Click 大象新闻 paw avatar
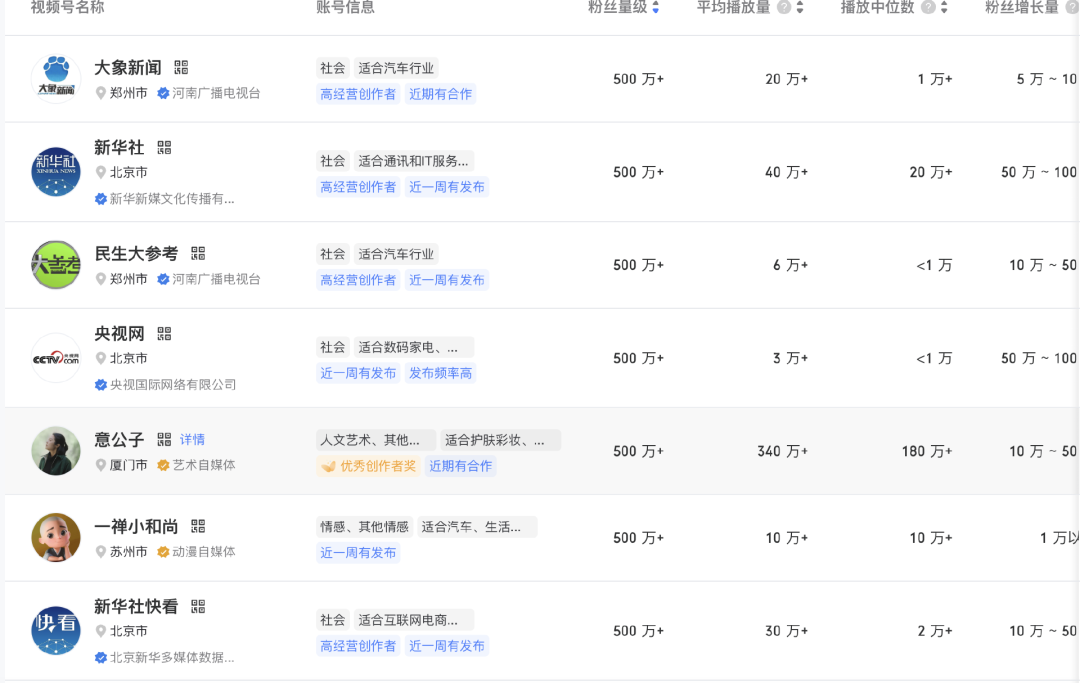Screen dimensions: 1080x683 (x=56, y=78)
